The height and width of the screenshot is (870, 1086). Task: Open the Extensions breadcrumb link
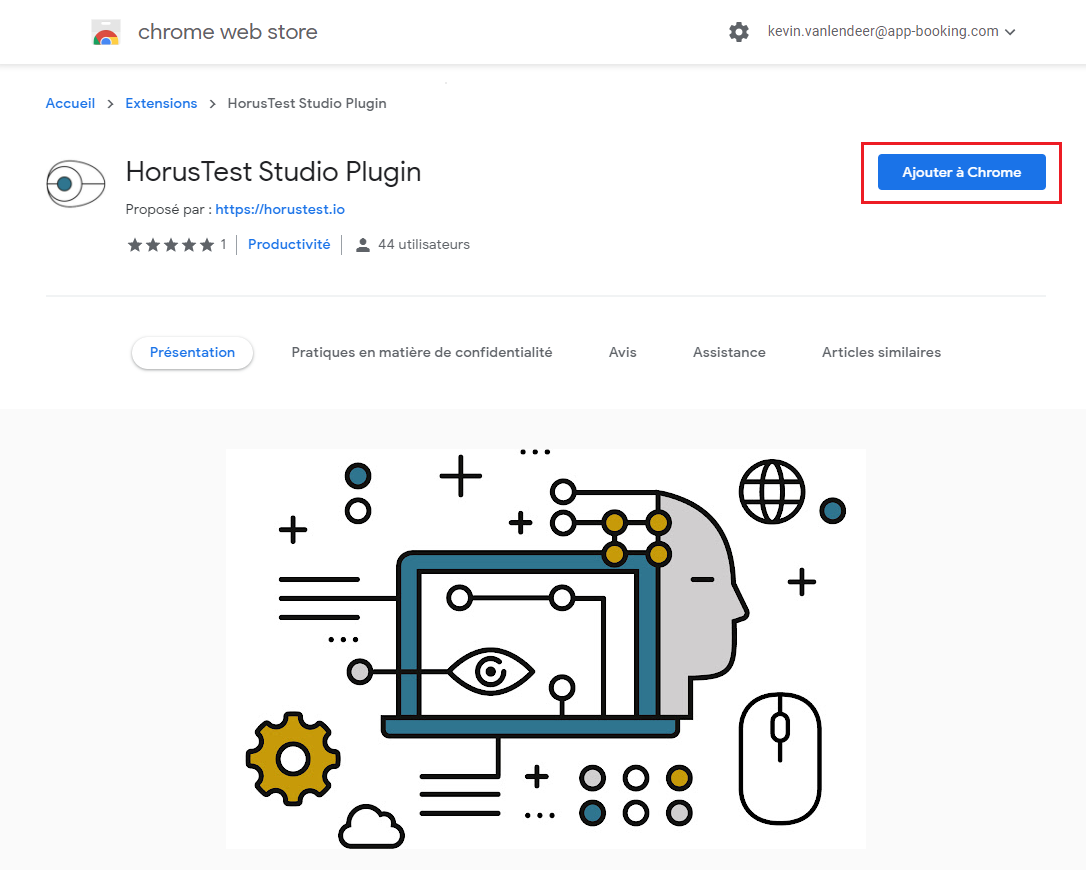161,103
